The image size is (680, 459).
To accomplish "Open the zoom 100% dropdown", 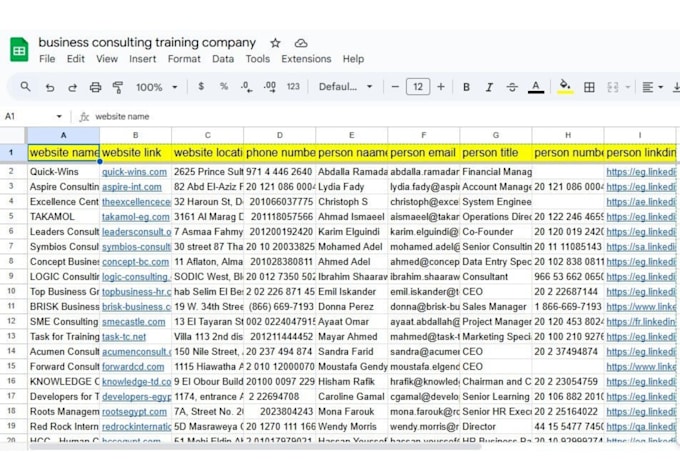I will [x=157, y=87].
